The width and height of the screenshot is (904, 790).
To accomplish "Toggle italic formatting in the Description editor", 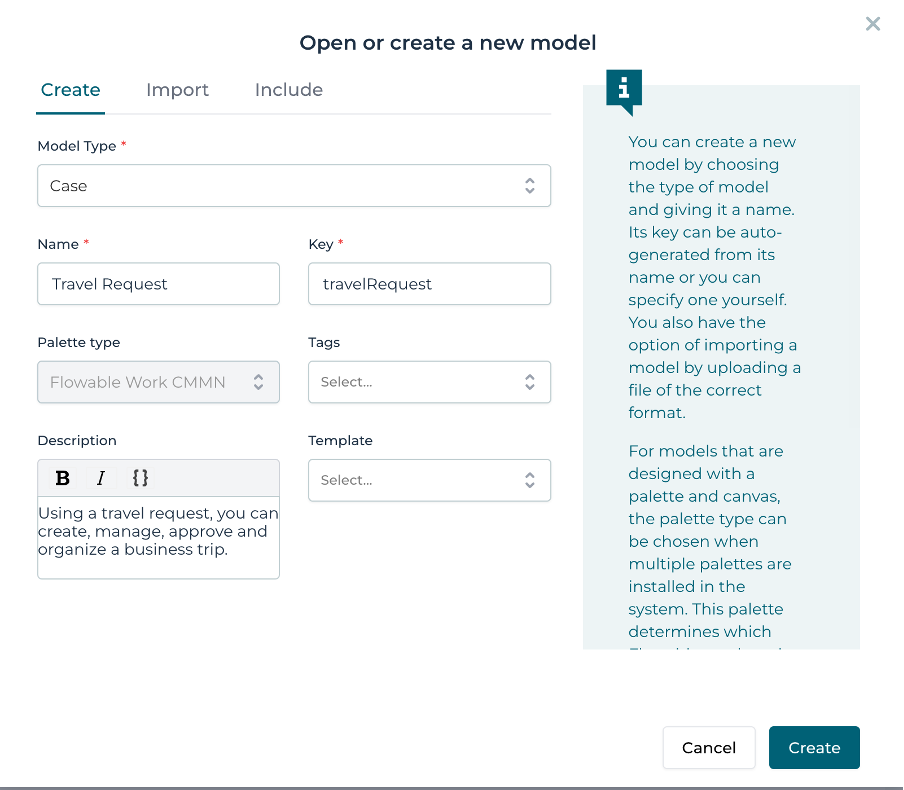I will (x=100, y=478).
